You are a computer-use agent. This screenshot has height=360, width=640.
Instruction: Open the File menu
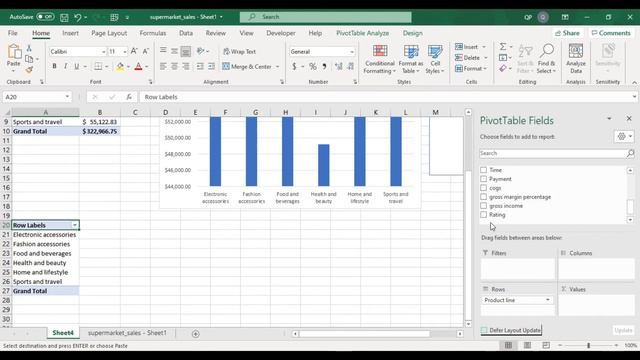tap(13, 33)
